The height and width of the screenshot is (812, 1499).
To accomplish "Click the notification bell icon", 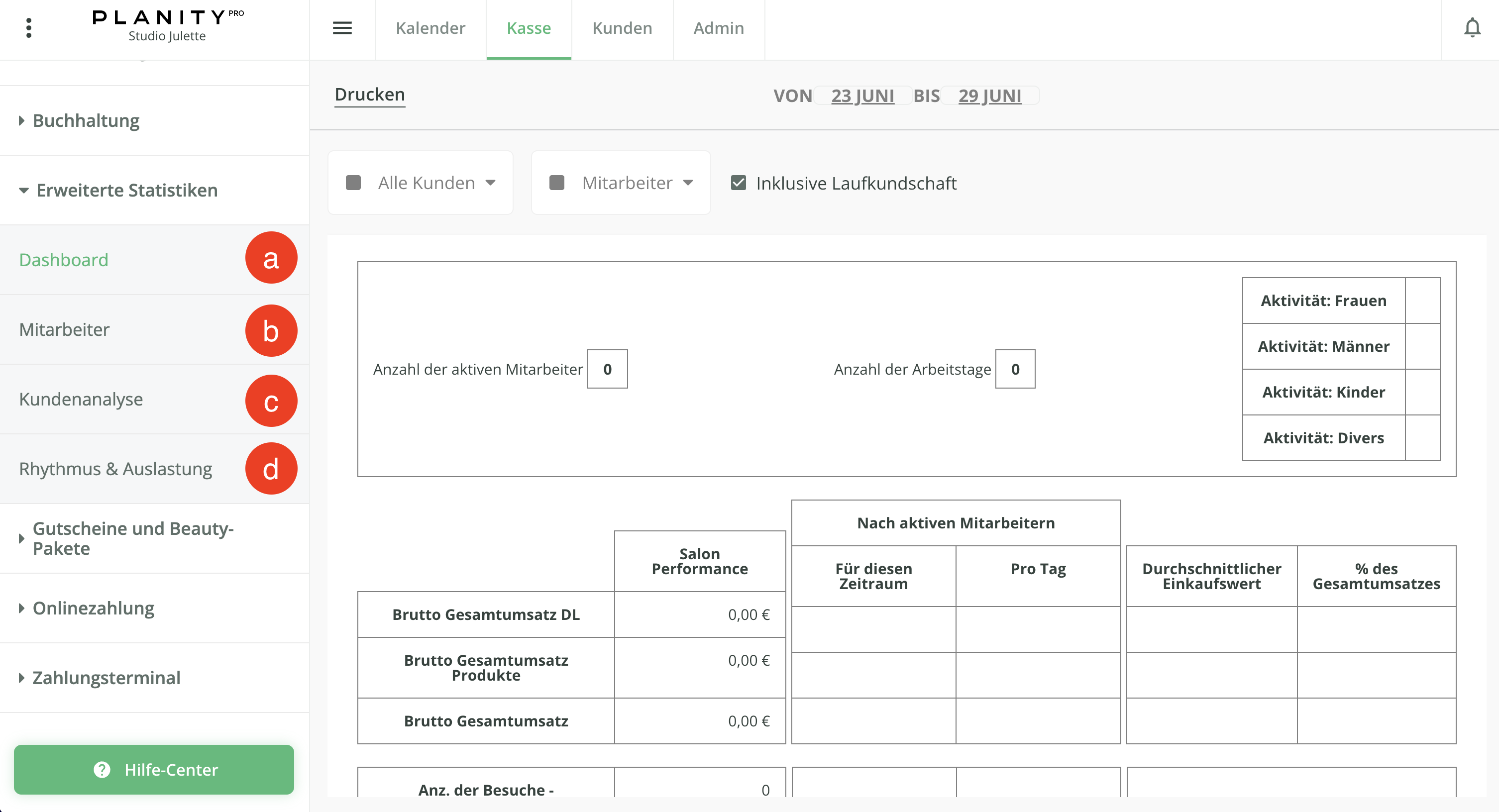I will coord(1472,28).
